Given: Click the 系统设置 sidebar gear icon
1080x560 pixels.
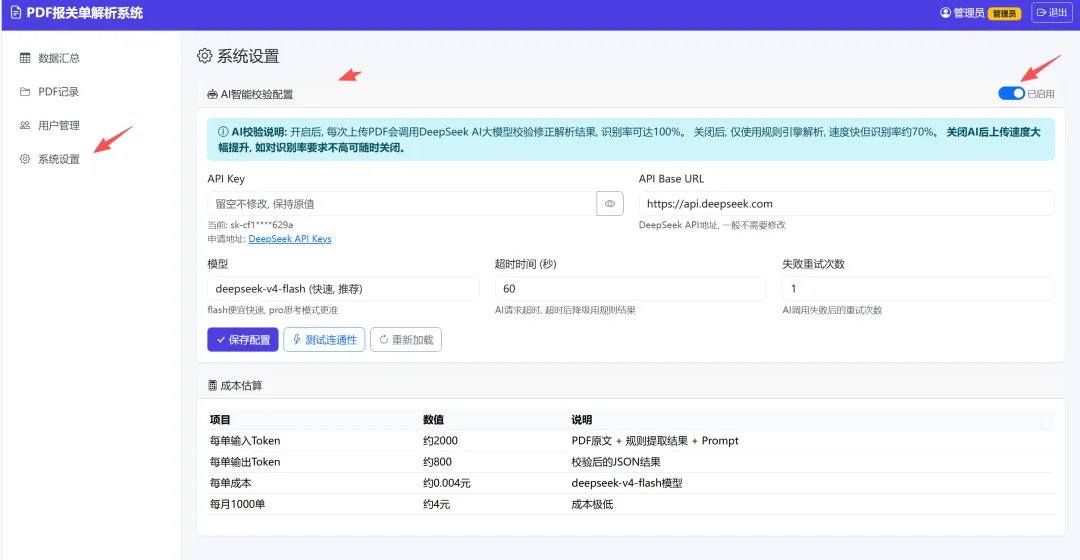Looking at the screenshot, I should click(25, 159).
